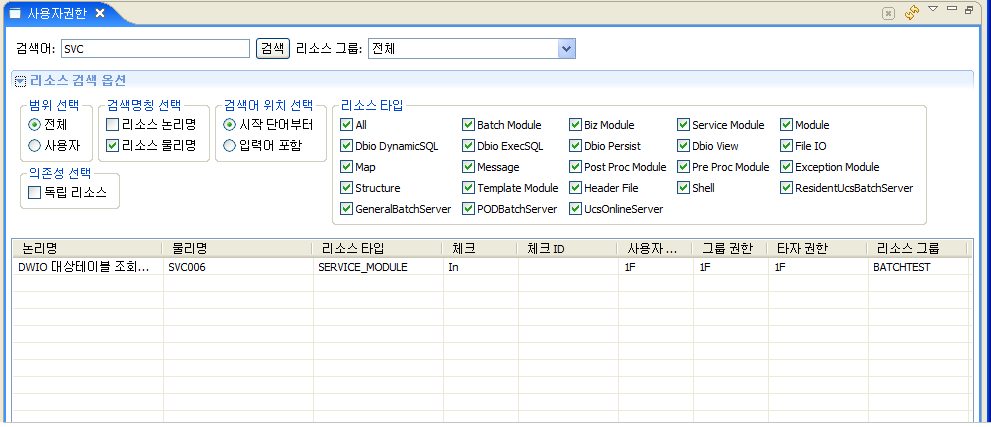The width and height of the screenshot is (991, 427).
Task: Open the view menu triangle icon
Action: [932, 9]
